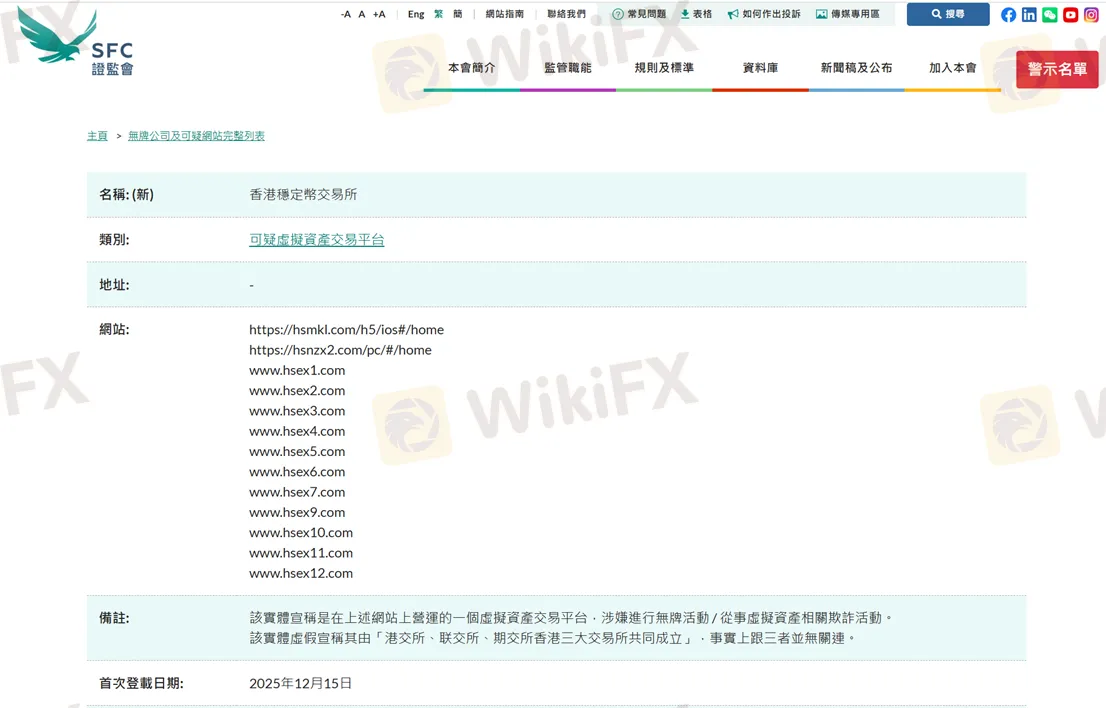The height and width of the screenshot is (708, 1106).
Task: Select 簡 simplified Chinese
Action: [x=458, y=14]
